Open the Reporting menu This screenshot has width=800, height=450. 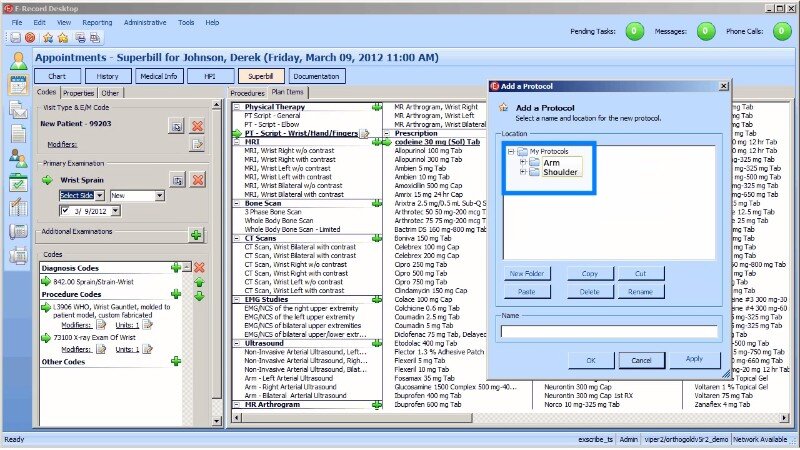pos(97,21)
